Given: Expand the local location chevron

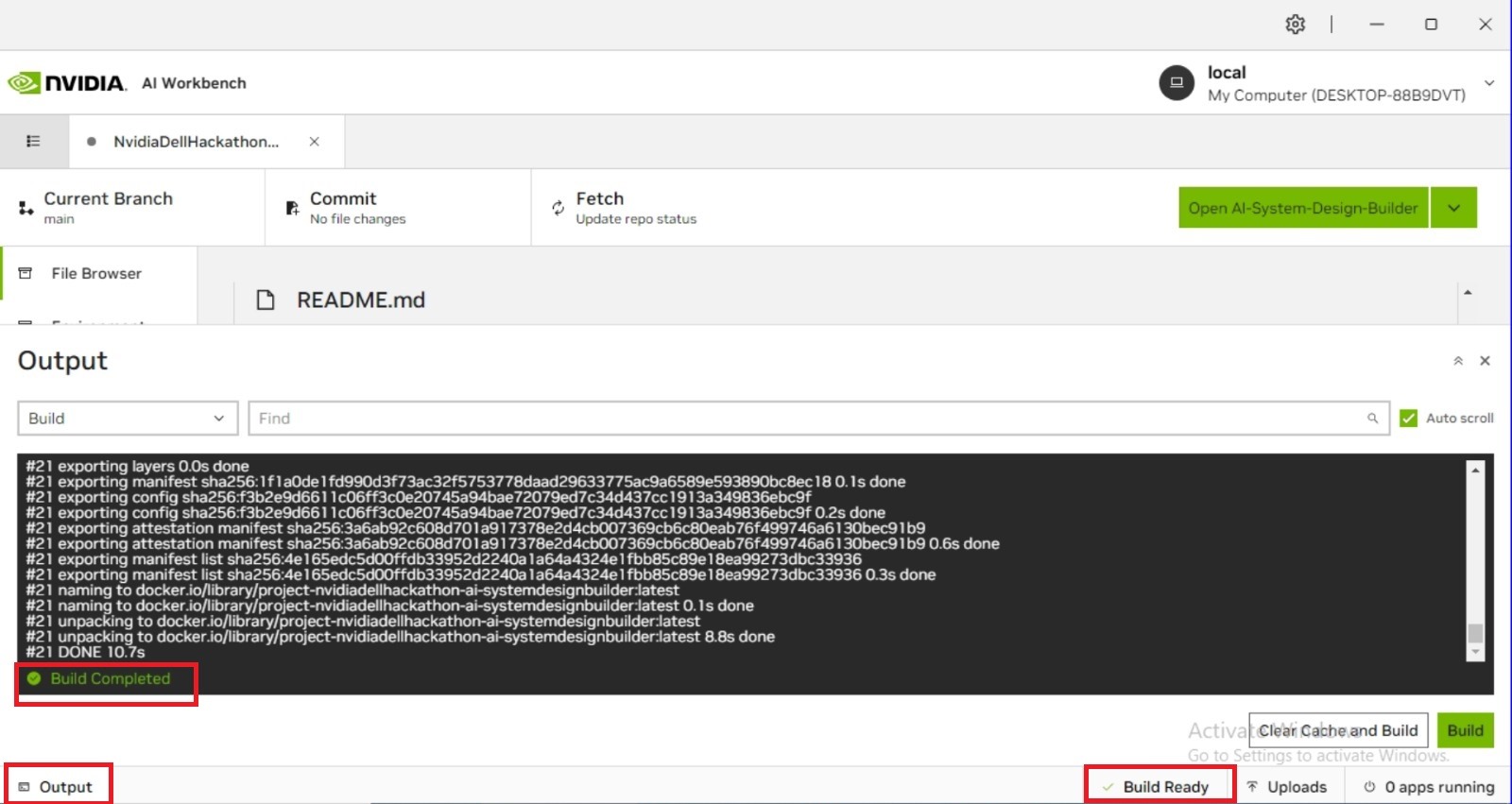Looking at the screenshot, I should 1489,83.
